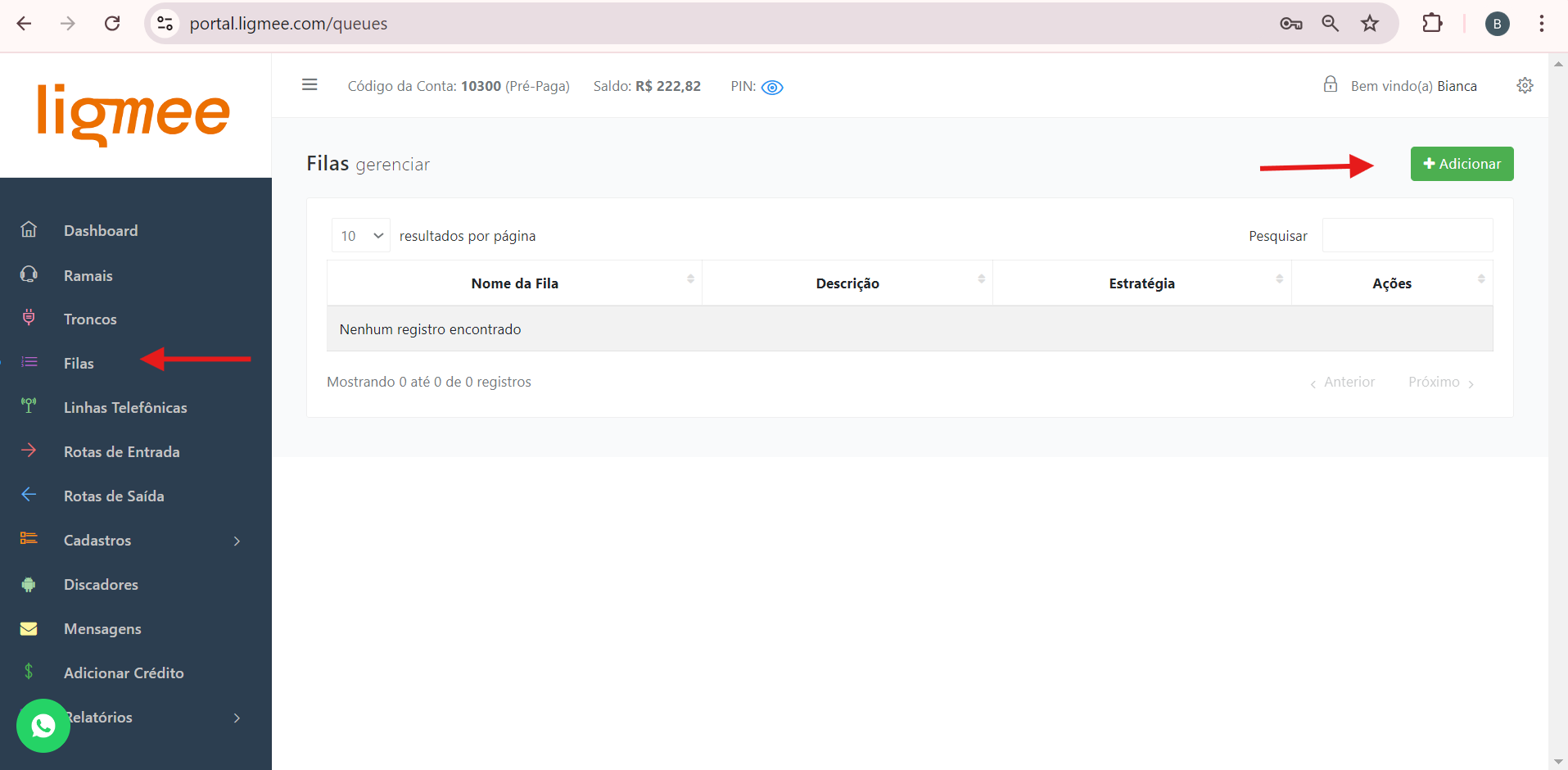The height and width of the screenshot is (770, 1568).
Task: Expand the Relatórios submenu arrow
Action: point(237,718)
